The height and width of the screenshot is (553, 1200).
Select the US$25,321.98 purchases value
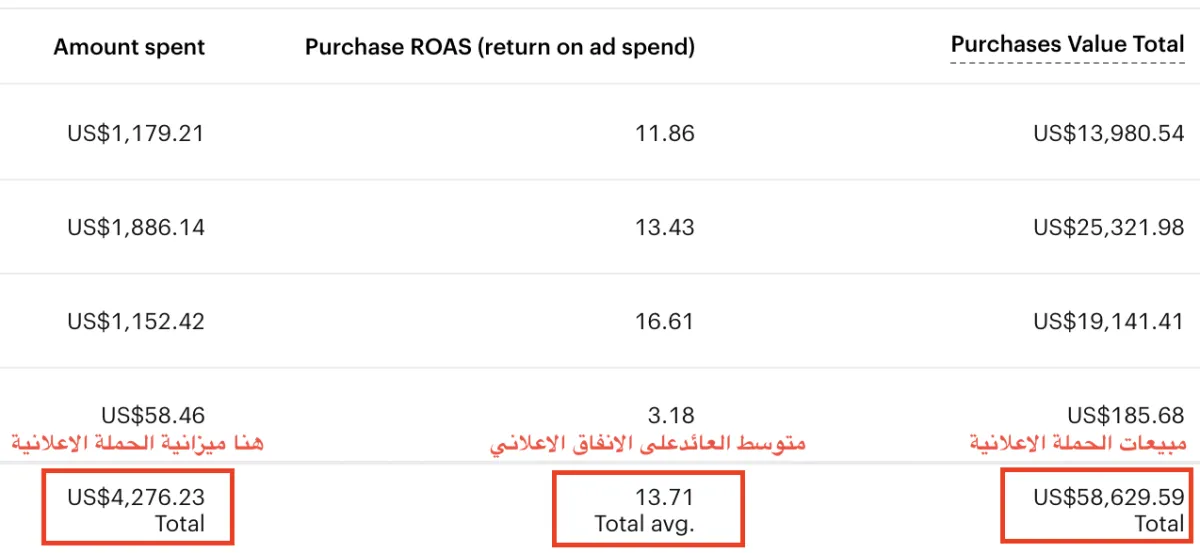point(1109,227)
